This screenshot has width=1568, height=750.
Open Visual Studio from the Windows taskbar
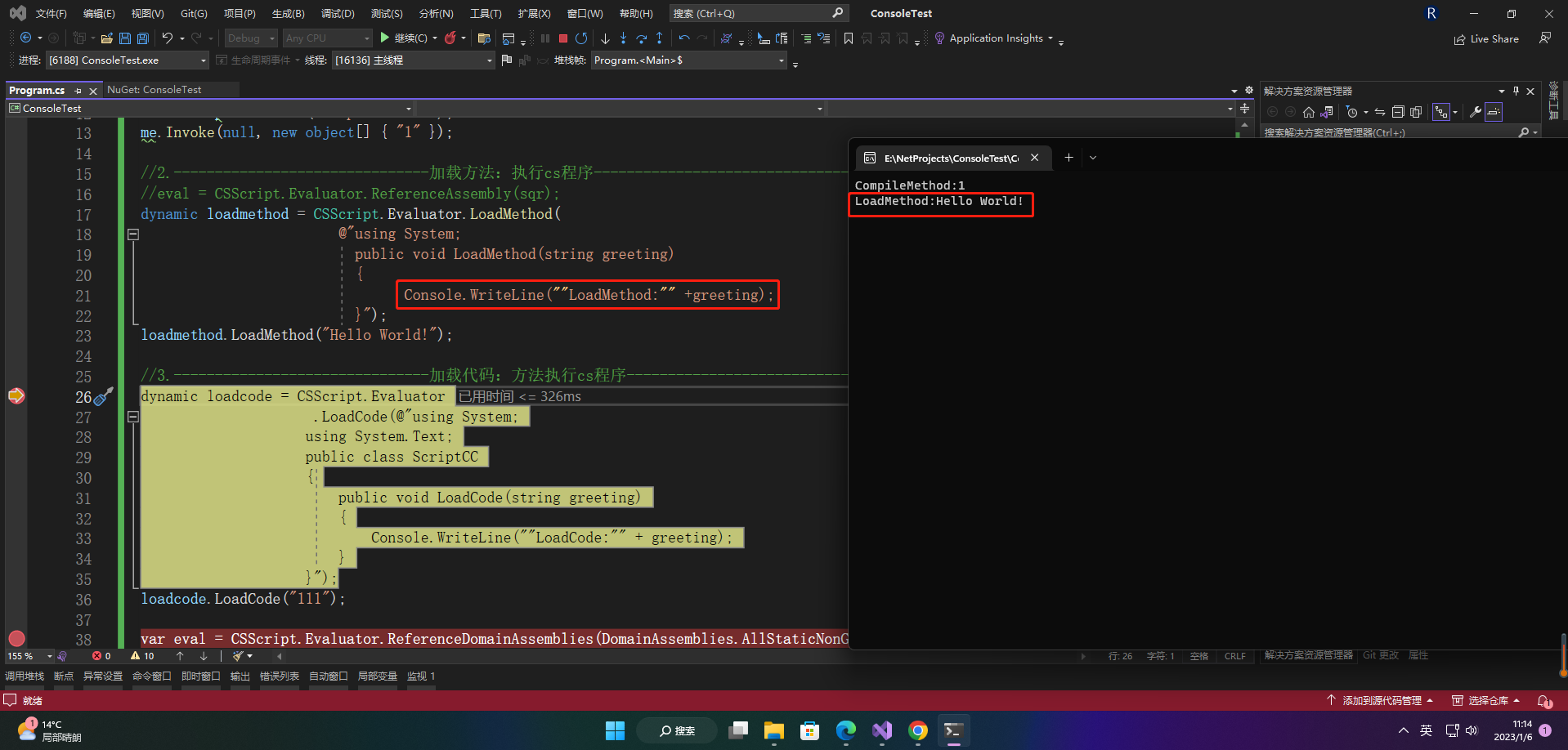click(x=882, y=730)
